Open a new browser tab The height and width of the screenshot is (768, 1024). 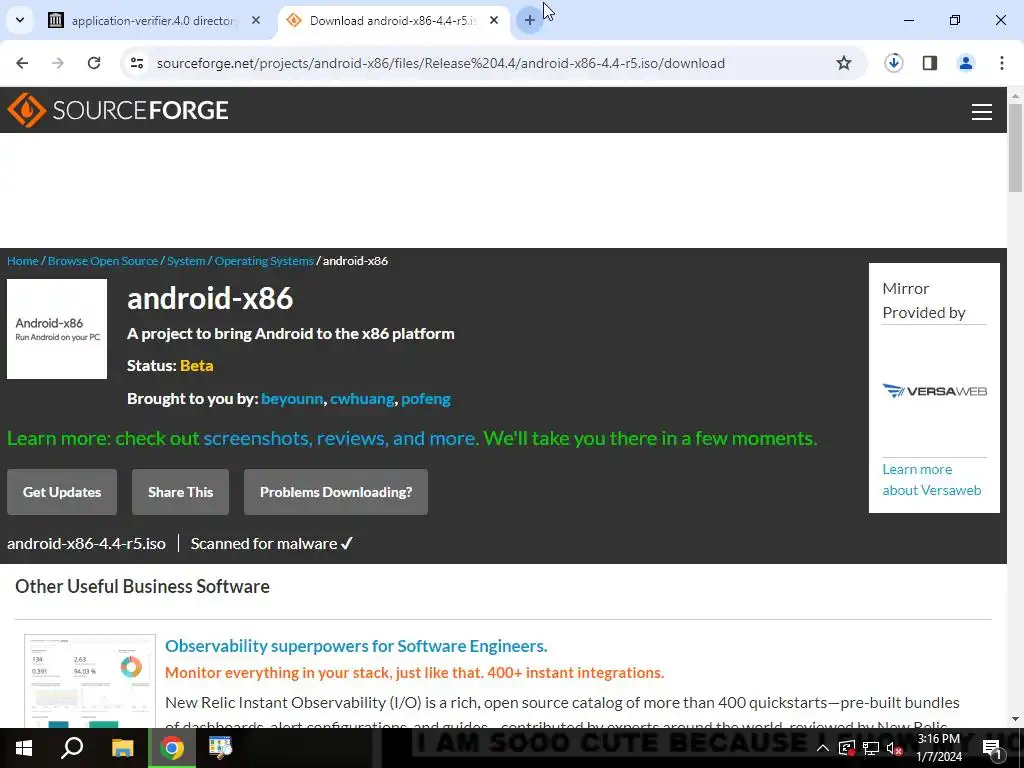click(530, 20)
